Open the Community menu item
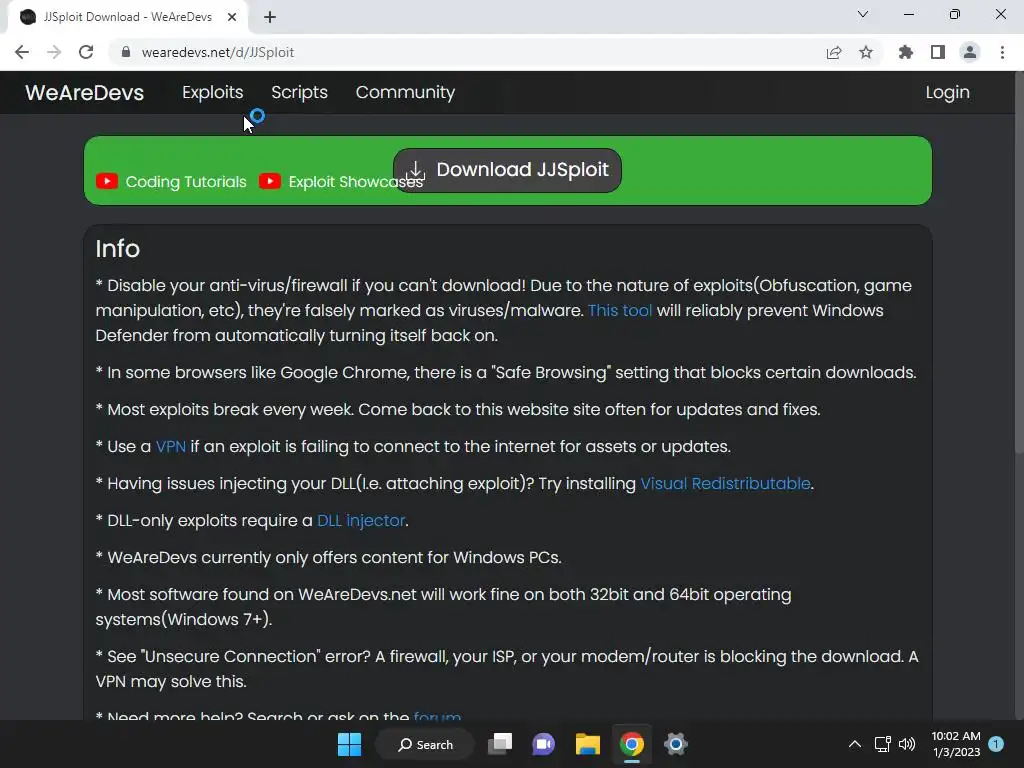The image size is (1024, 768). 405,92
